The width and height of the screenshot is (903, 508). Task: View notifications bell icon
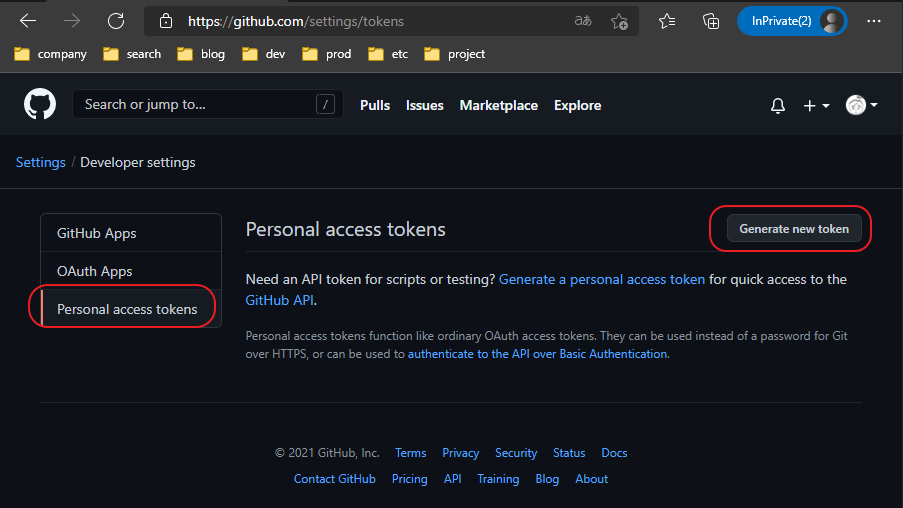click(778, 105)
